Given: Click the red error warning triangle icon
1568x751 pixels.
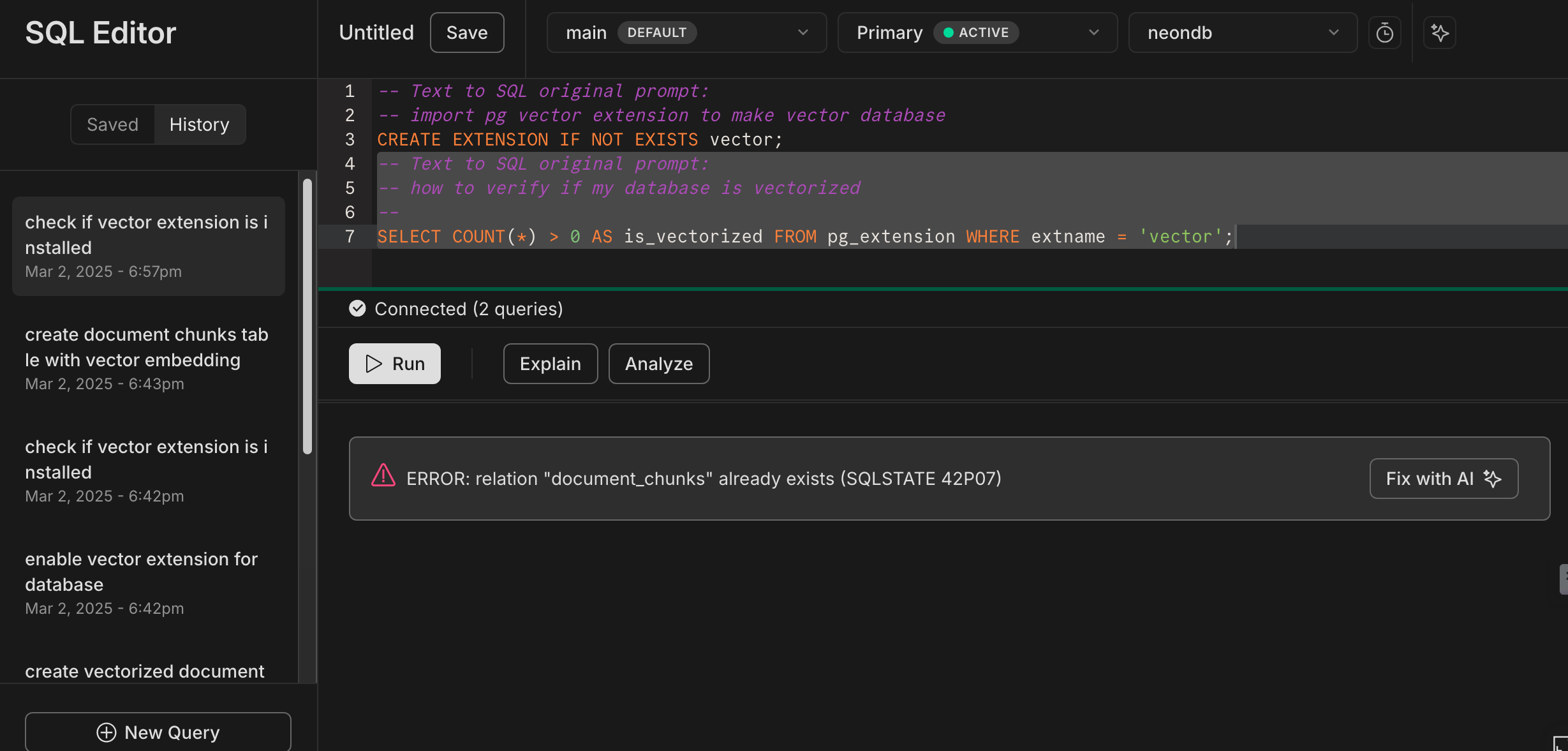Looking at the screenshot, I should click(x=383, y=475).
